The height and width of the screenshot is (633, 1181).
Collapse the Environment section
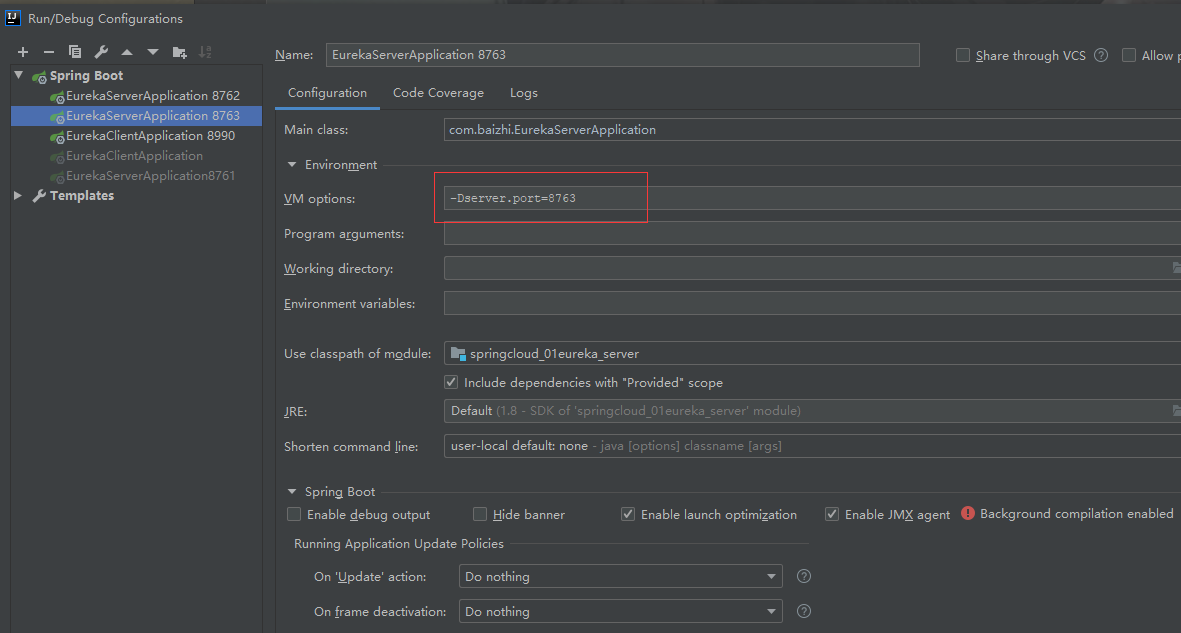point(292,164)
